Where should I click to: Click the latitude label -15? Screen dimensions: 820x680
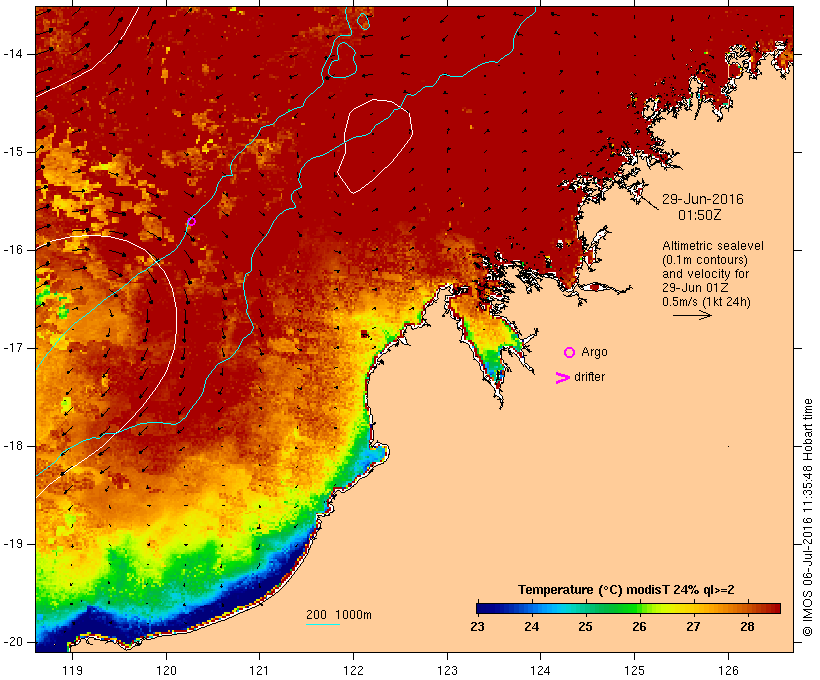[13, 152]
